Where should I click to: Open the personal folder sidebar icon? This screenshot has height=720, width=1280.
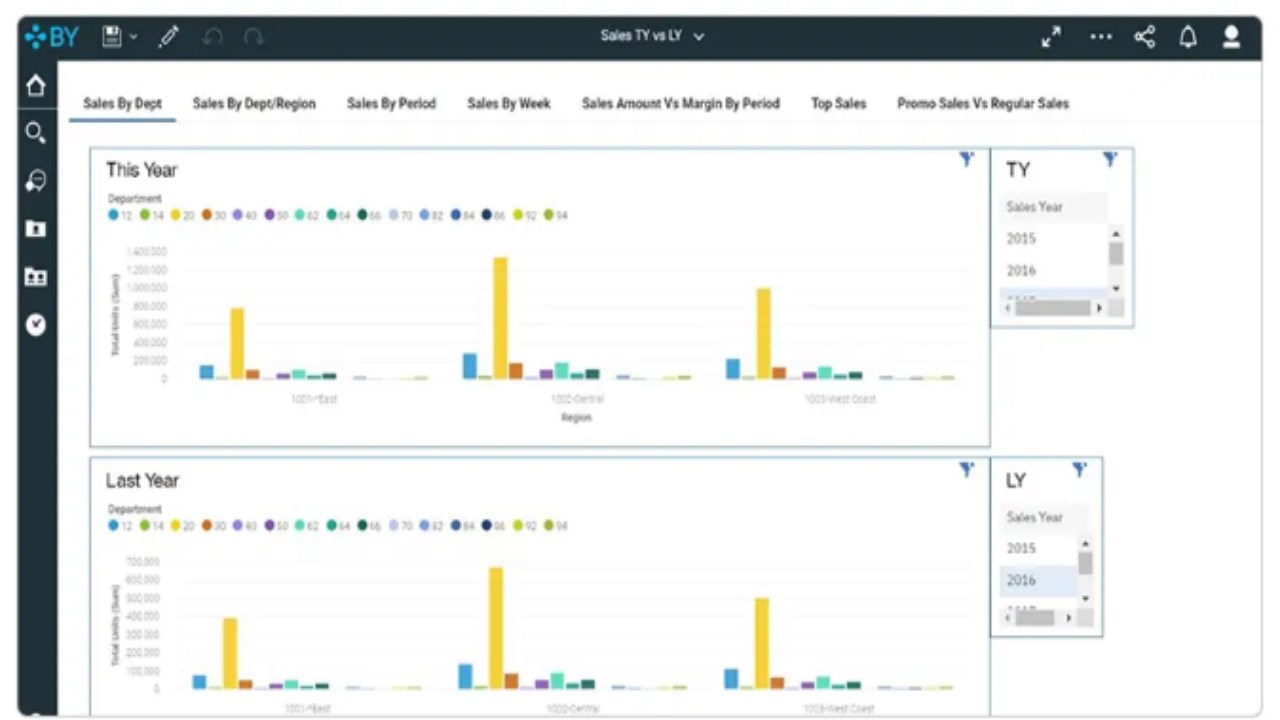[36, 229]
